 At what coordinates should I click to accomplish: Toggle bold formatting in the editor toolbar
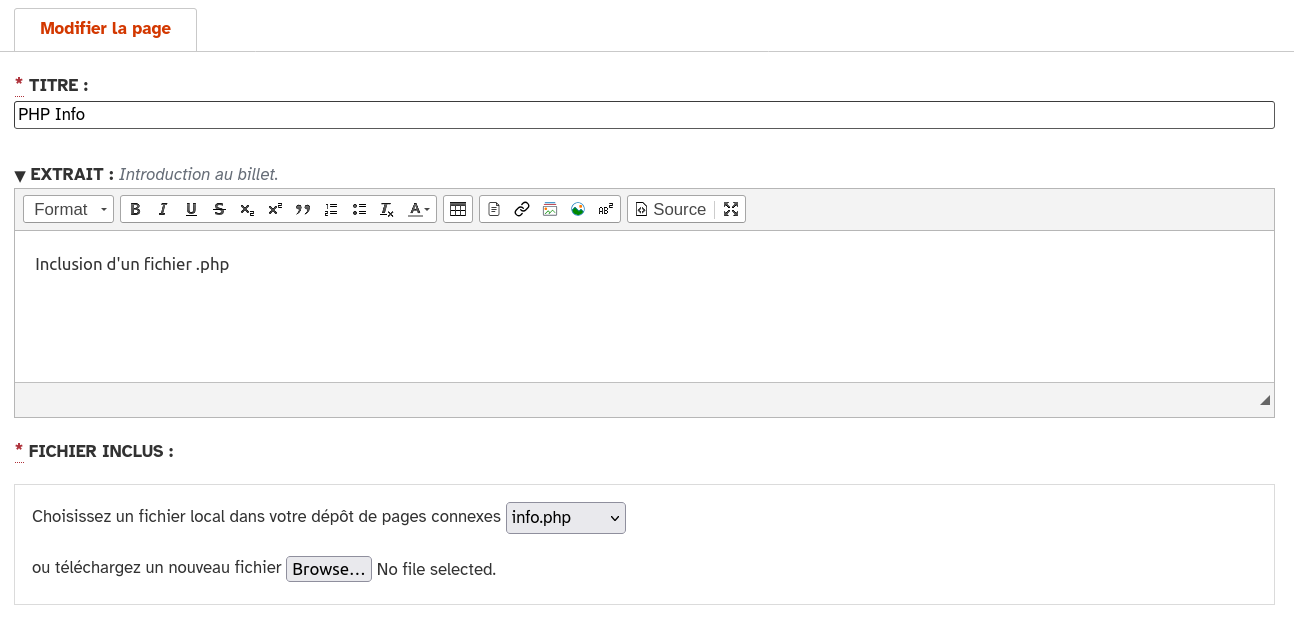coord(135,209)
